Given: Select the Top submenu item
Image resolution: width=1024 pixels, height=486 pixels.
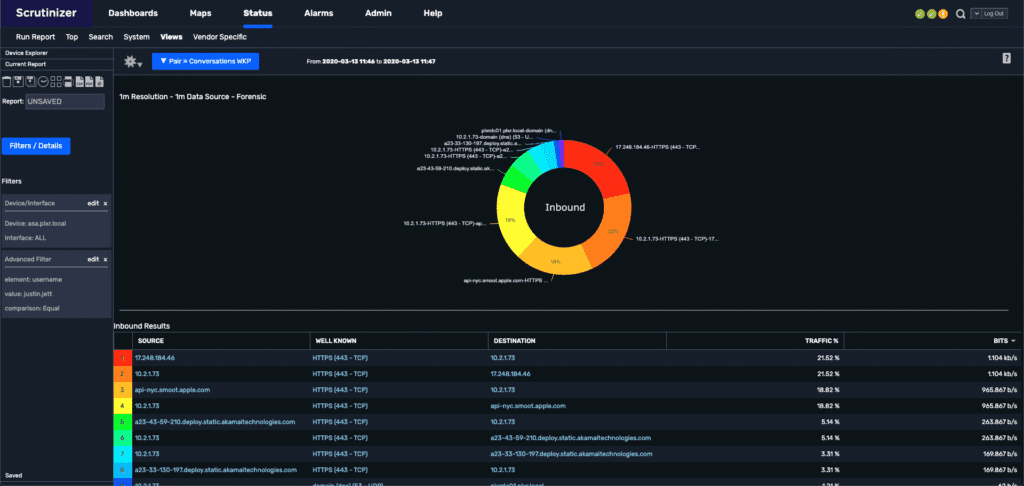Looking at the screenshot, I should click(72, 37).
